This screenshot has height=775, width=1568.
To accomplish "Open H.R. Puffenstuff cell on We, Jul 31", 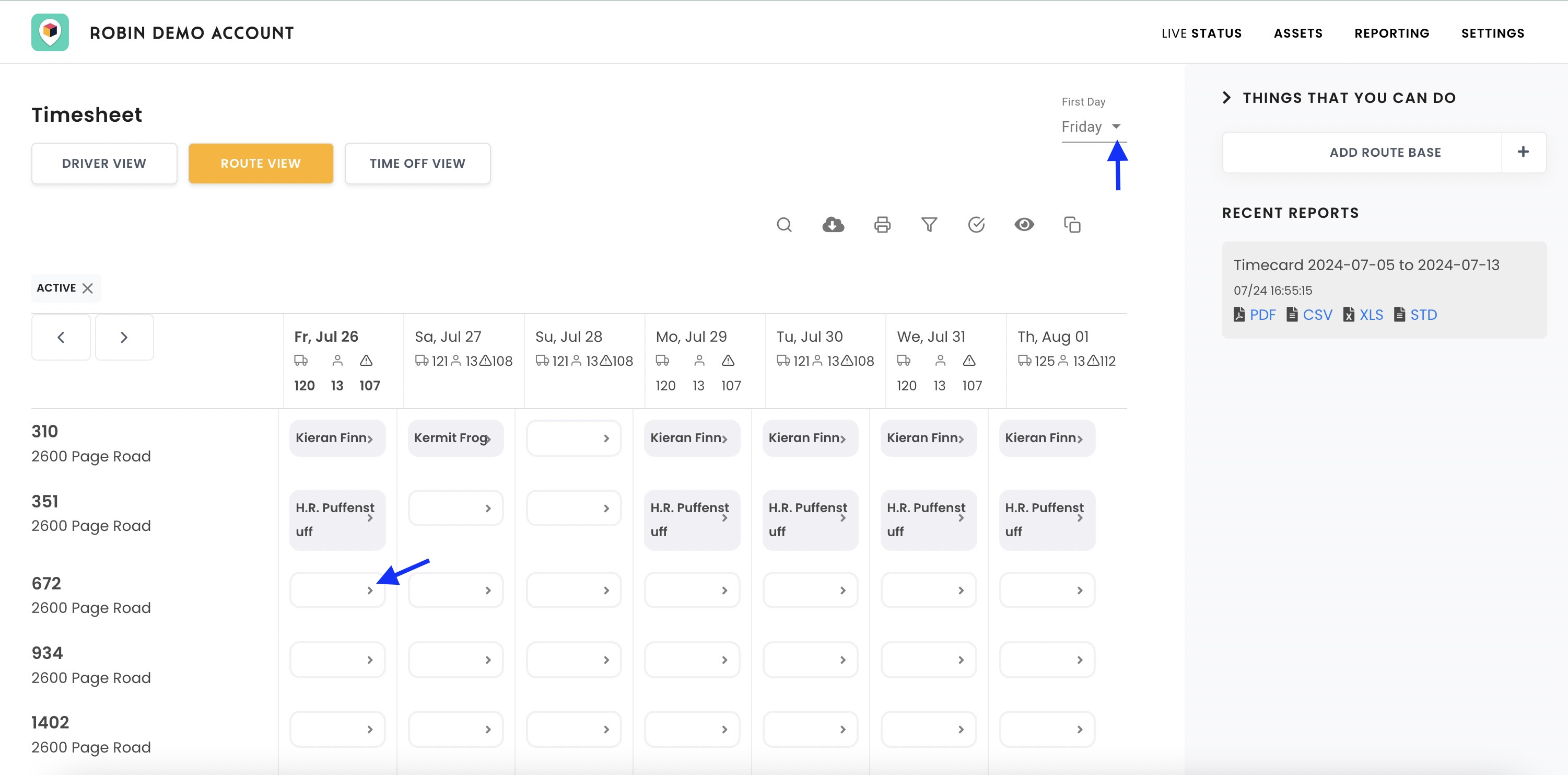I will (x=928, y=520).
